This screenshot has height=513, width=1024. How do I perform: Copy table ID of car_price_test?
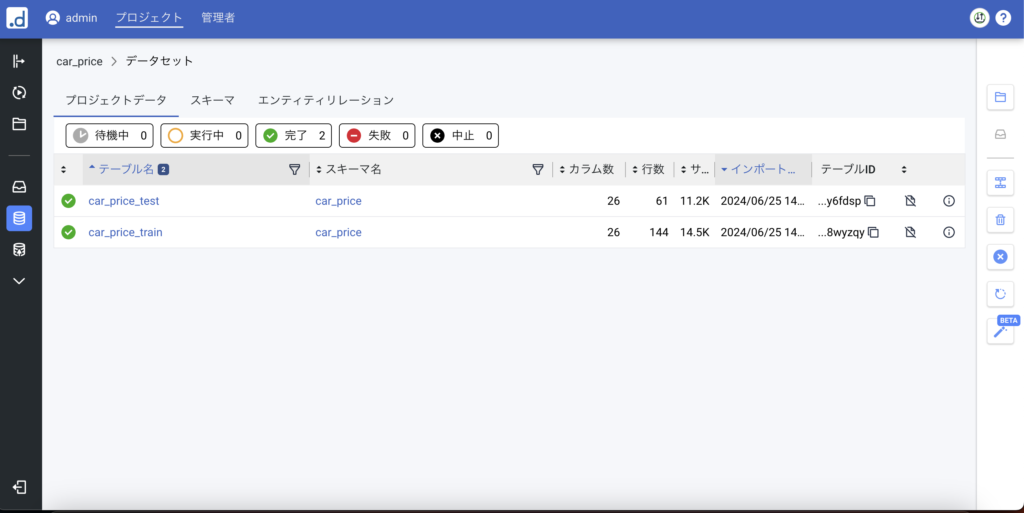(x=870, y=201)
